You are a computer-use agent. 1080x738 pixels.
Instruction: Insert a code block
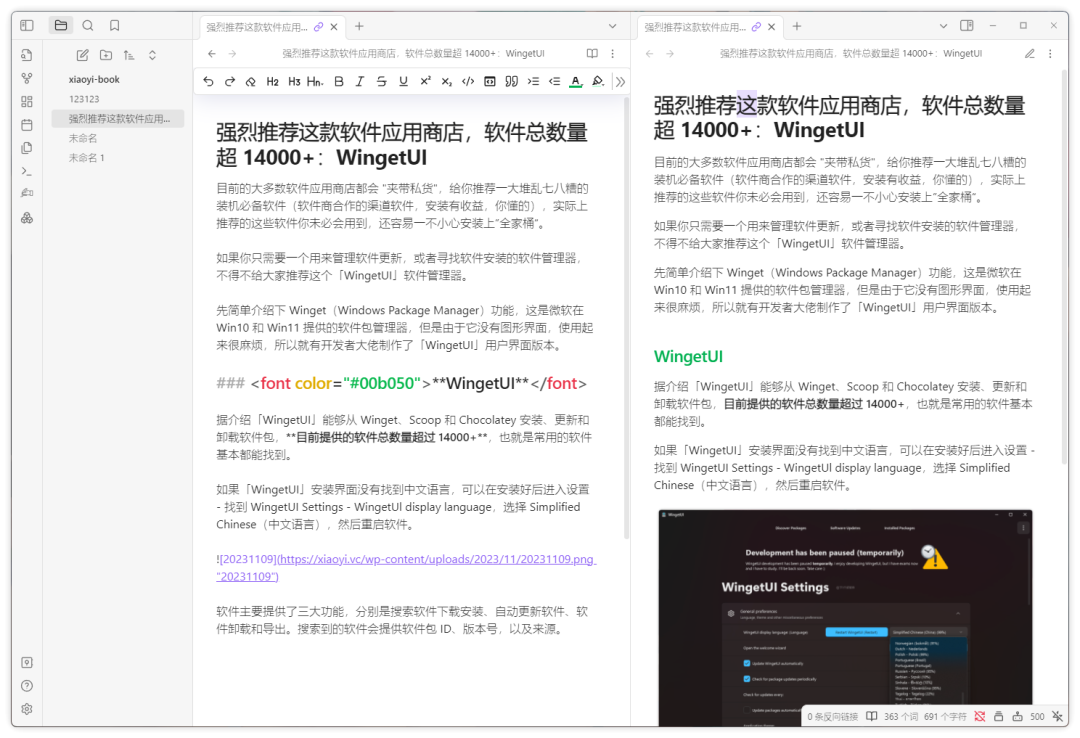pyautogui.click(x=489, y=81)
